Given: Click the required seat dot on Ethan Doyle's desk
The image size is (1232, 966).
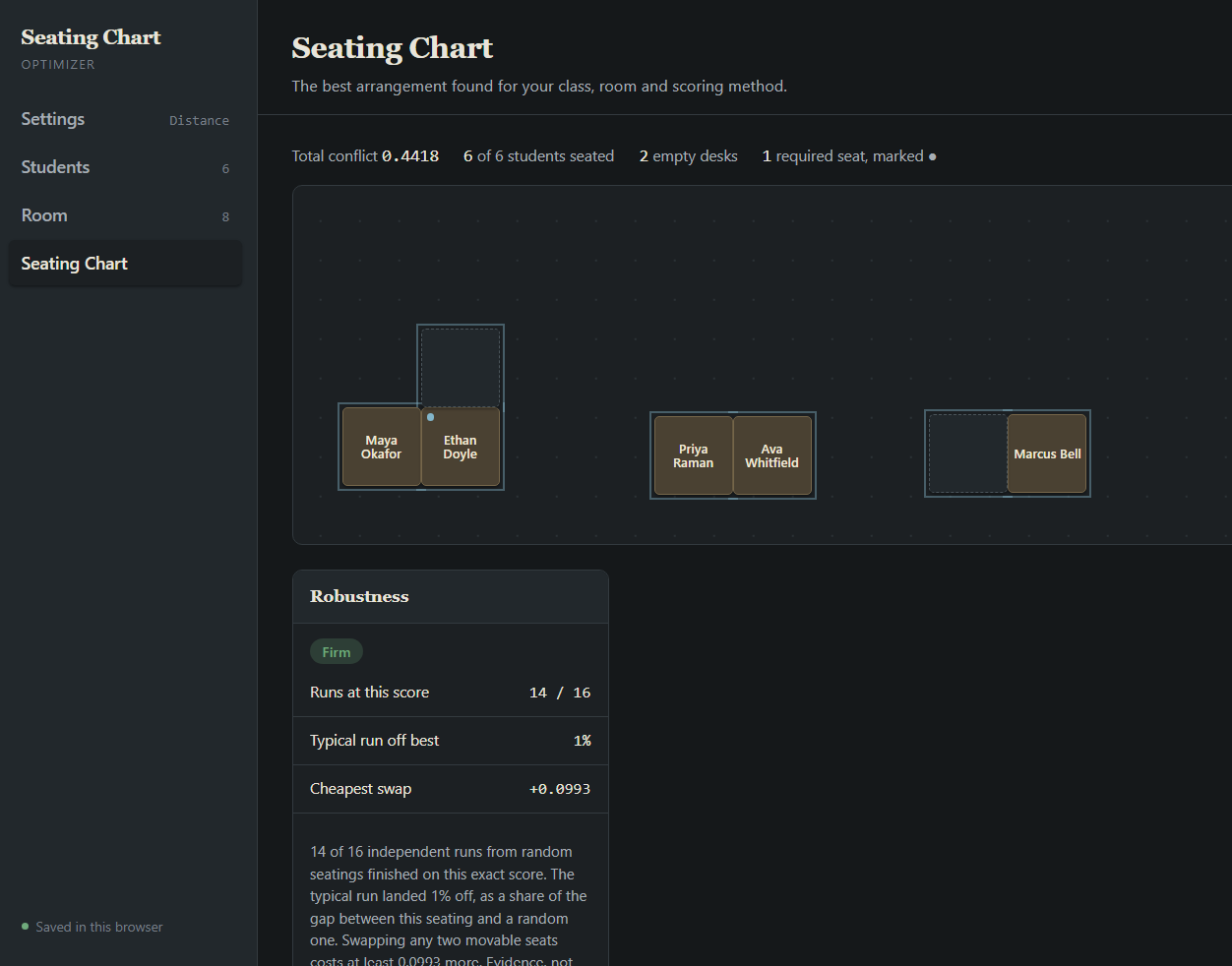Looking at the screenshot, I should [x=430, y=417].
